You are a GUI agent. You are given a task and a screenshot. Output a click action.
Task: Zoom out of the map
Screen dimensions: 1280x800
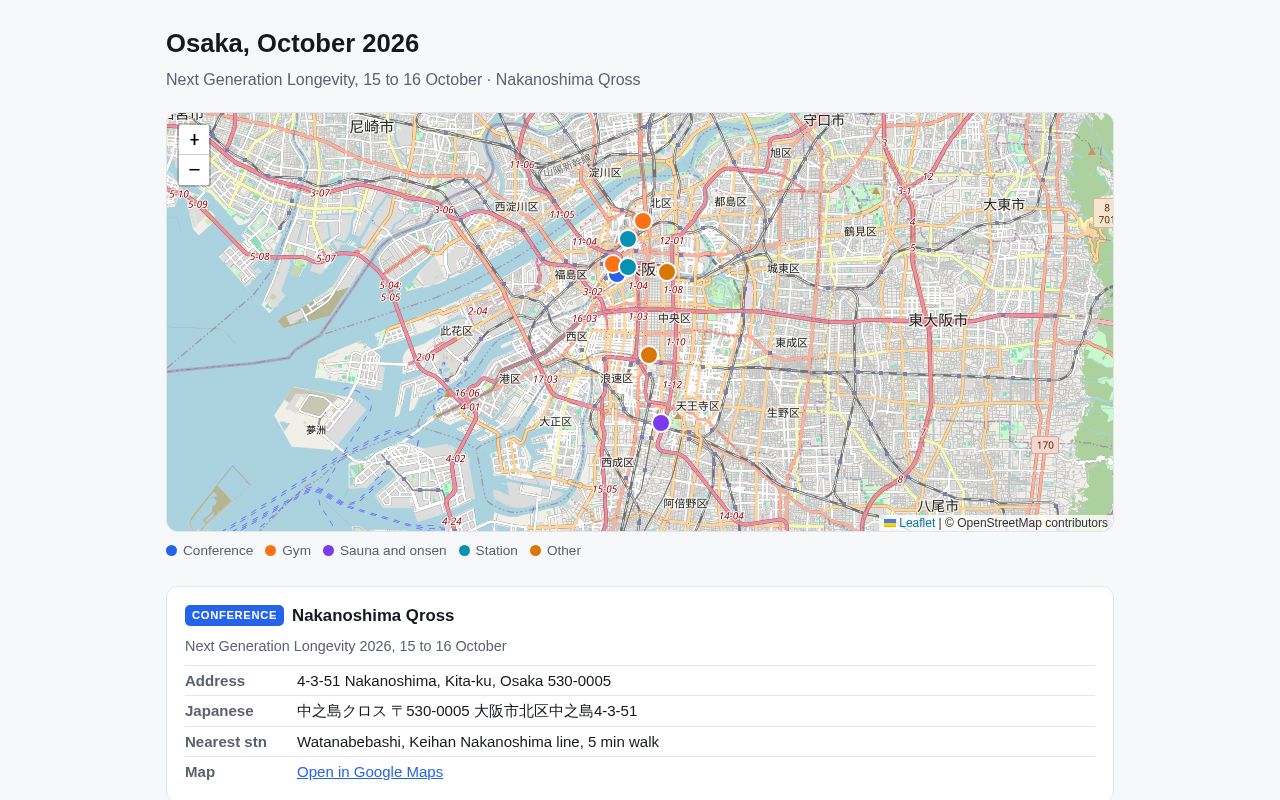click(194, 170)
